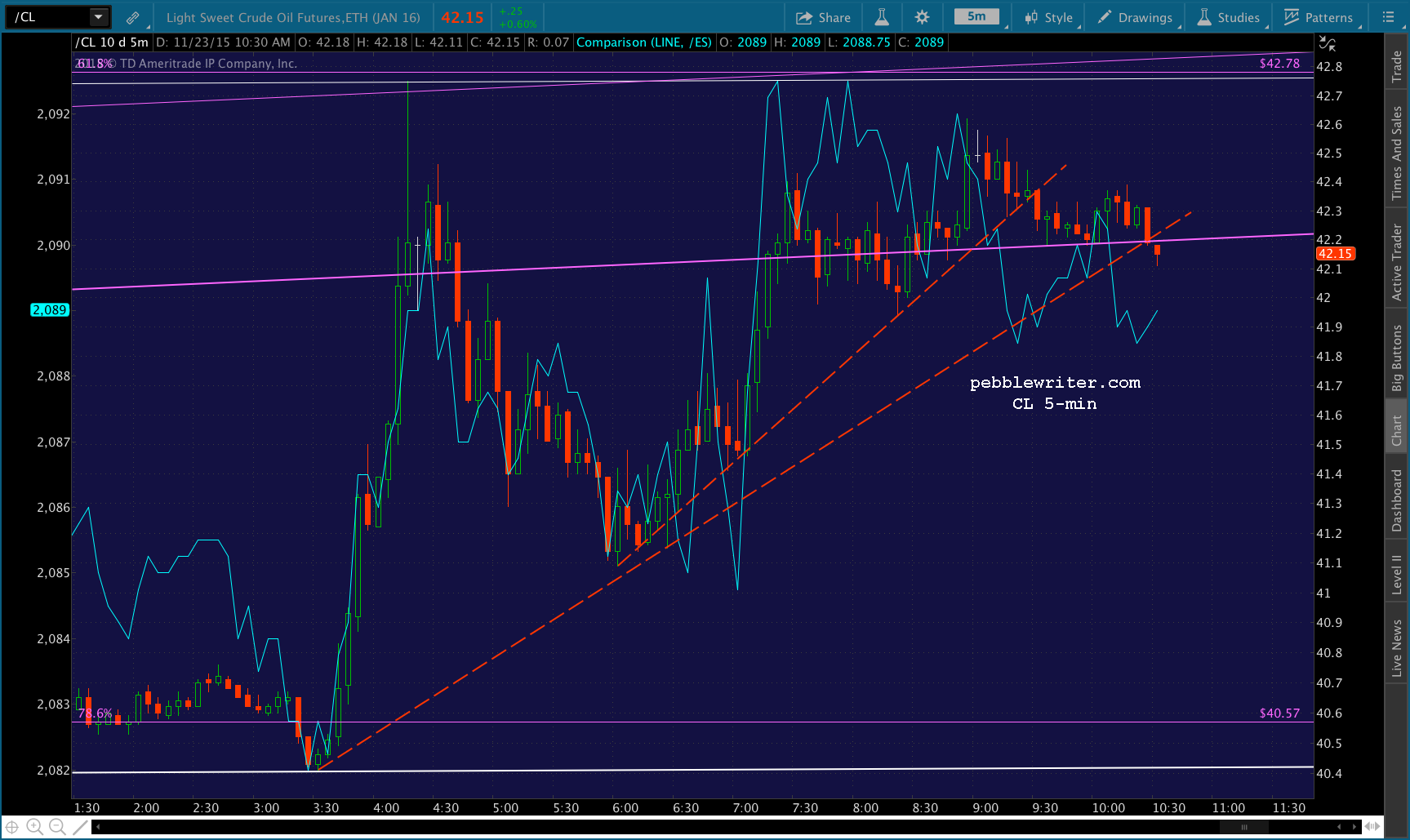
Task: Expand the /CL symbol dropdown arrow
Action: [x=98, y=17]
